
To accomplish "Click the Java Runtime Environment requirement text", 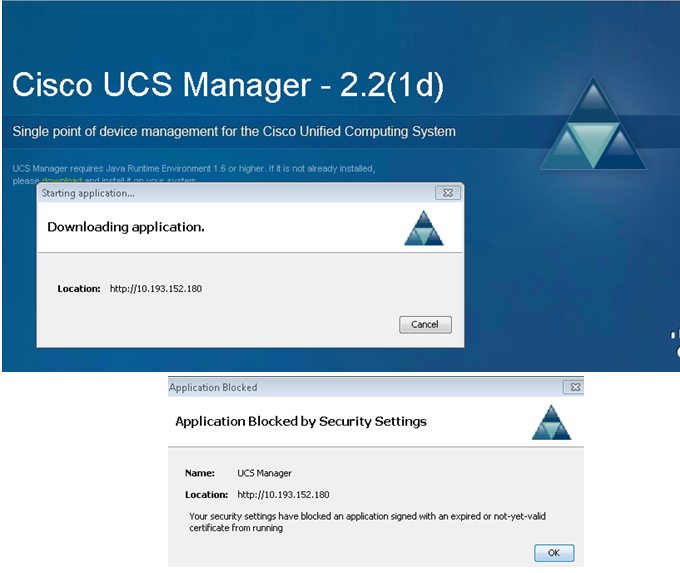I will 200,168.
